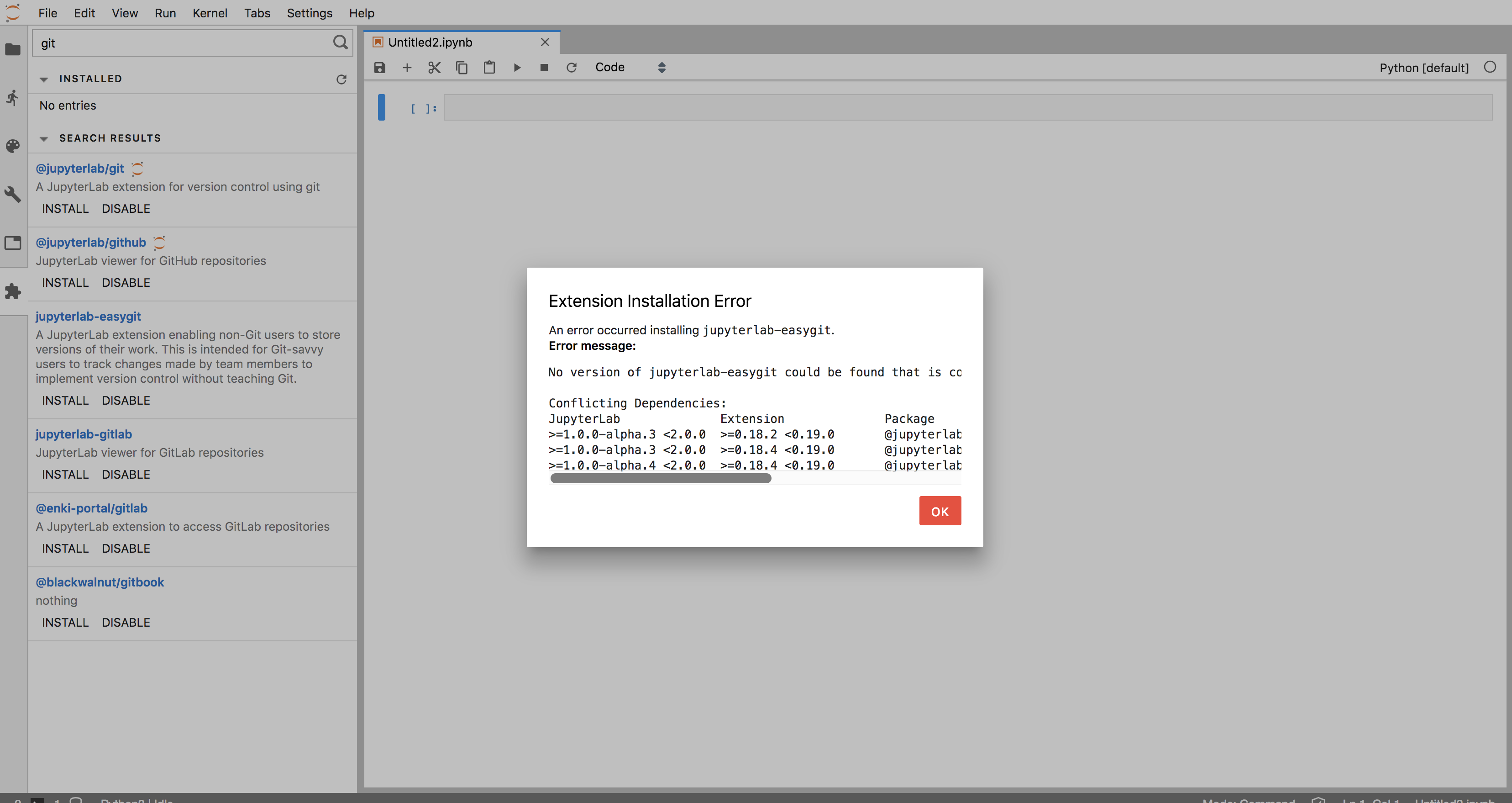Viewport: 1512px width, 803px height.
Task: Open the running kernels sidebar icon
Action: [13, 97]
